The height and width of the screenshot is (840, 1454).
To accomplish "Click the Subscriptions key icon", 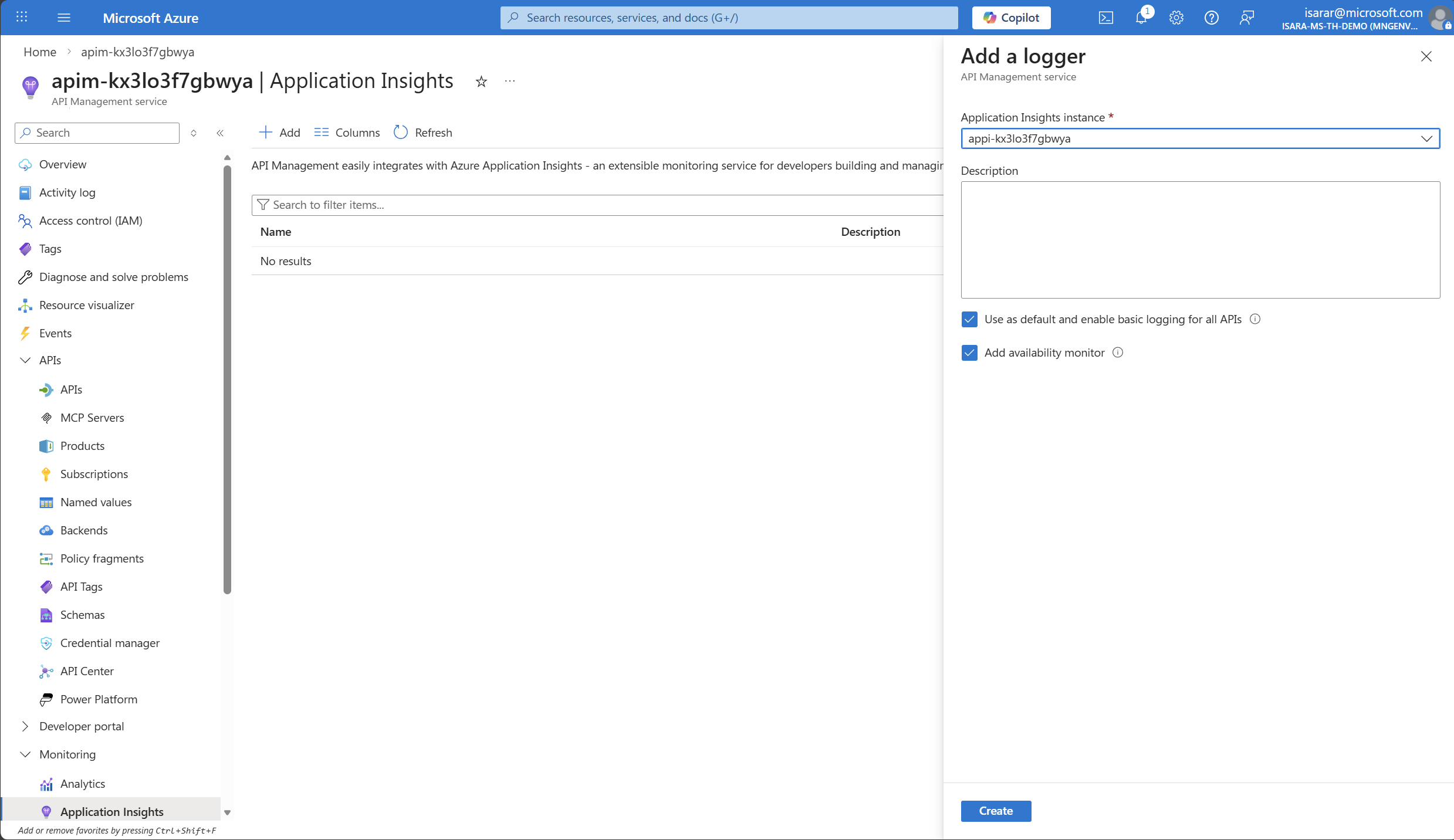I will tap(46, 474).
